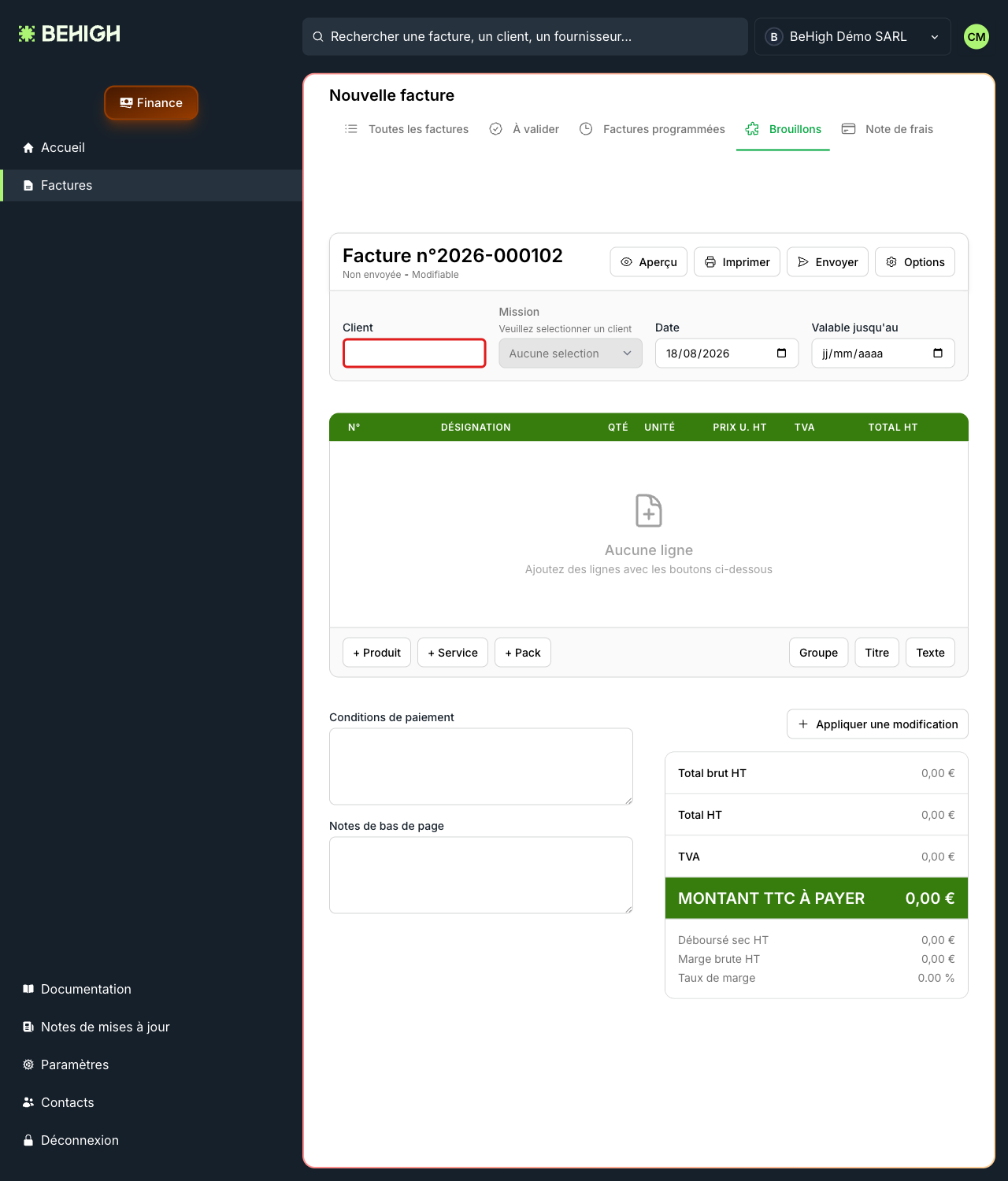This screenshot has height=1181, width=1008.
Task: Click the gear icon on Options
Action: pos(891,262)
